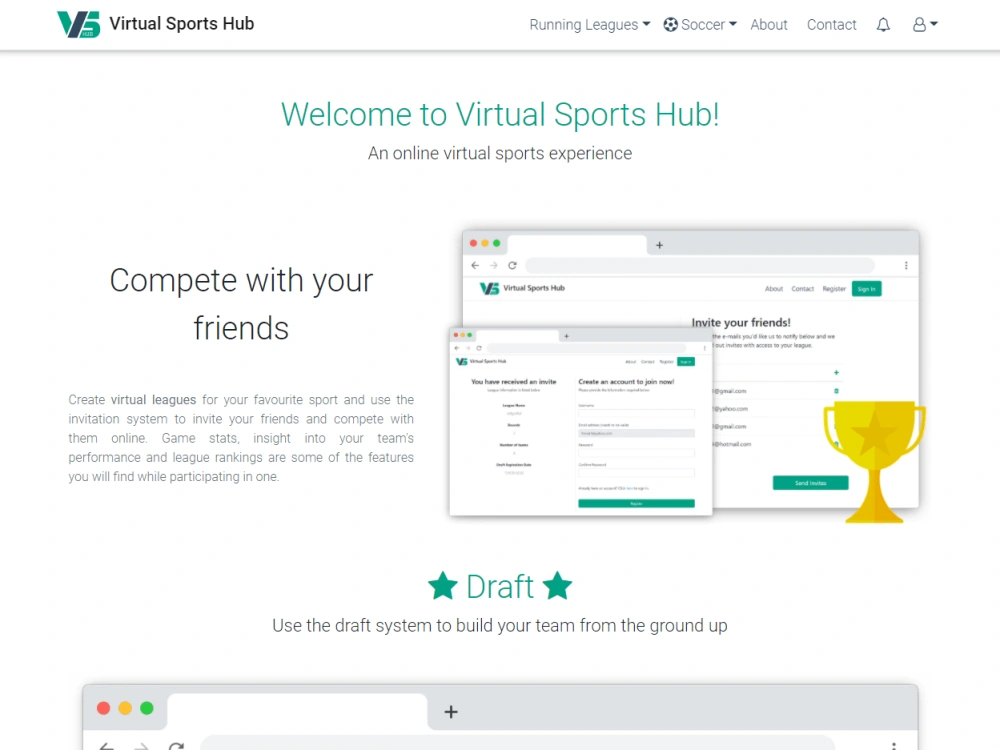Select the About nav item
The width and height of the screenshot is (1000, 750).
(x=768, y=24)
